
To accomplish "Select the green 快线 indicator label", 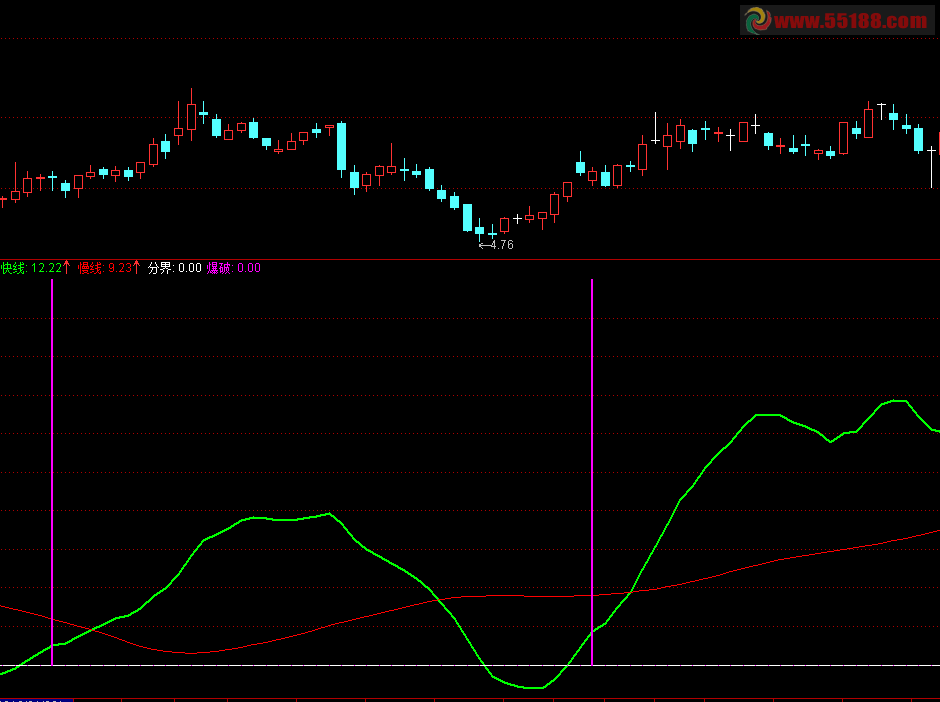I will [13, 268].
